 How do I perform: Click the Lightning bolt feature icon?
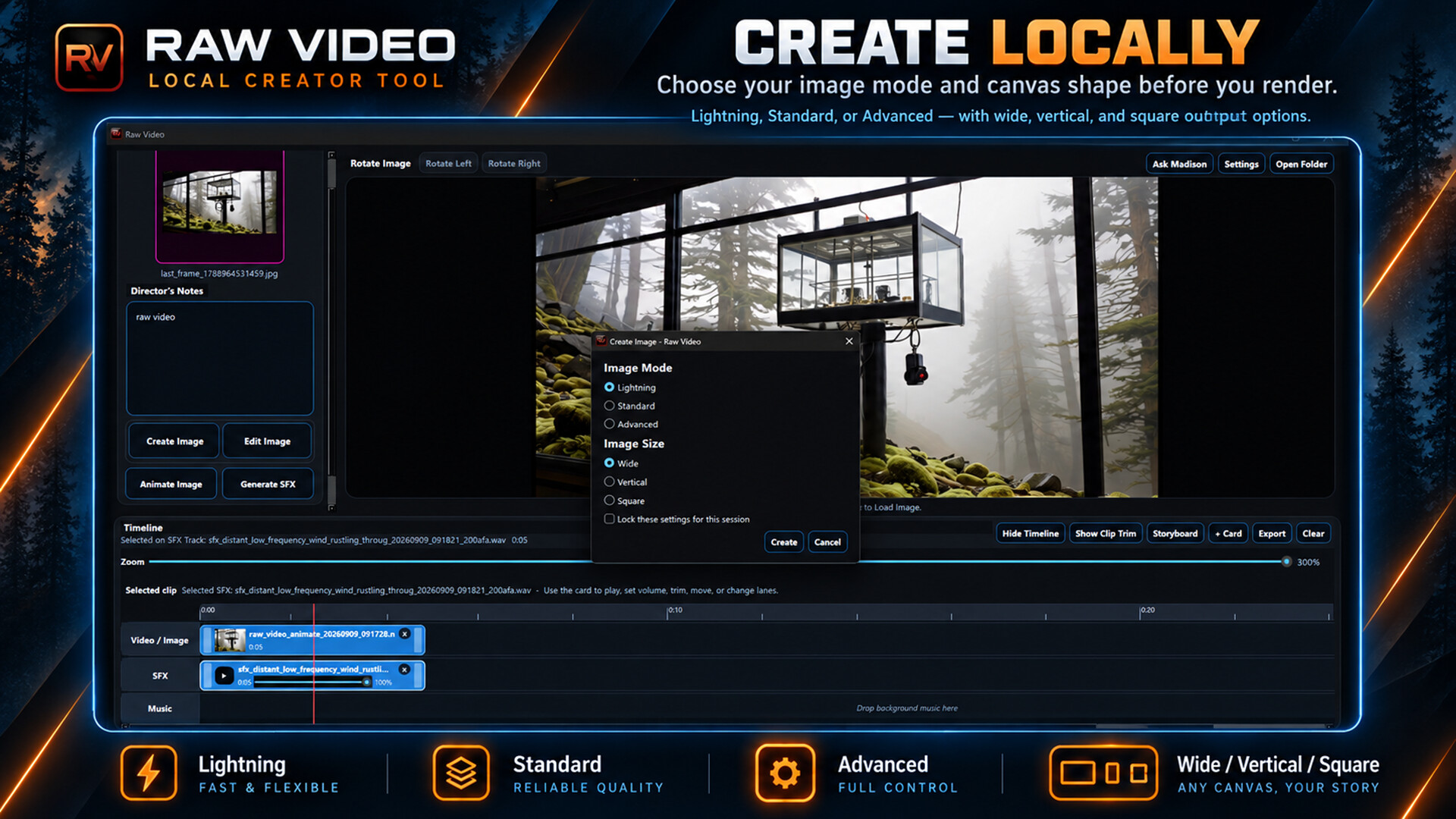149,773
